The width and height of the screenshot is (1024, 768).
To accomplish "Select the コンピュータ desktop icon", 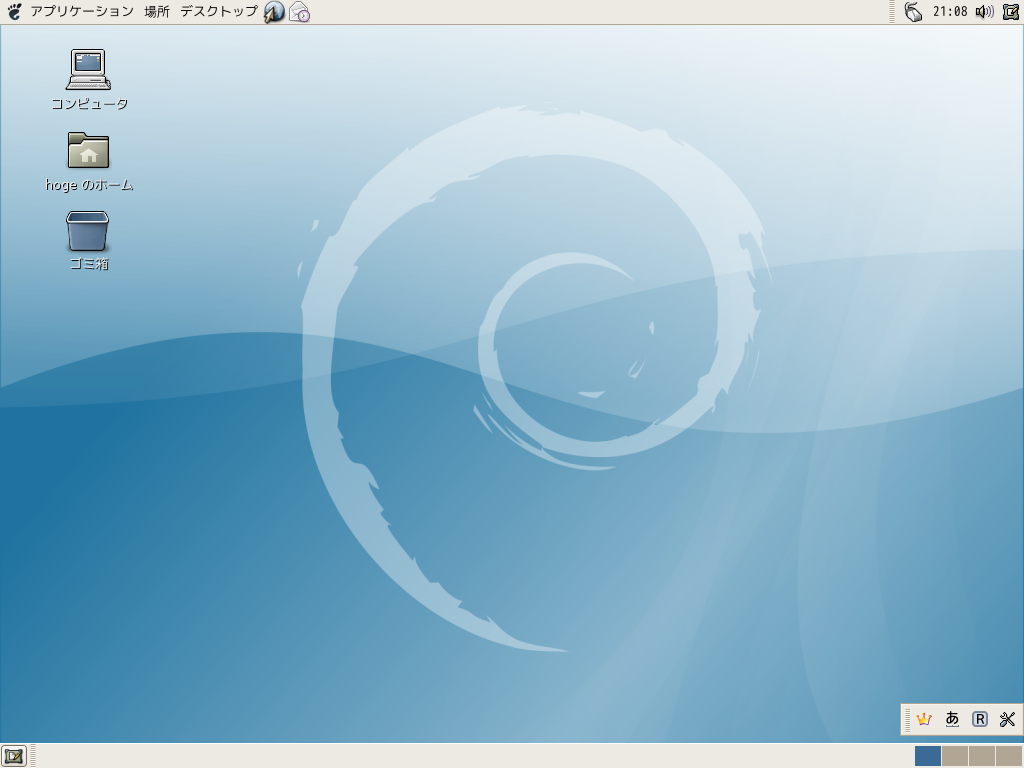I will click(x=88, y=70).
